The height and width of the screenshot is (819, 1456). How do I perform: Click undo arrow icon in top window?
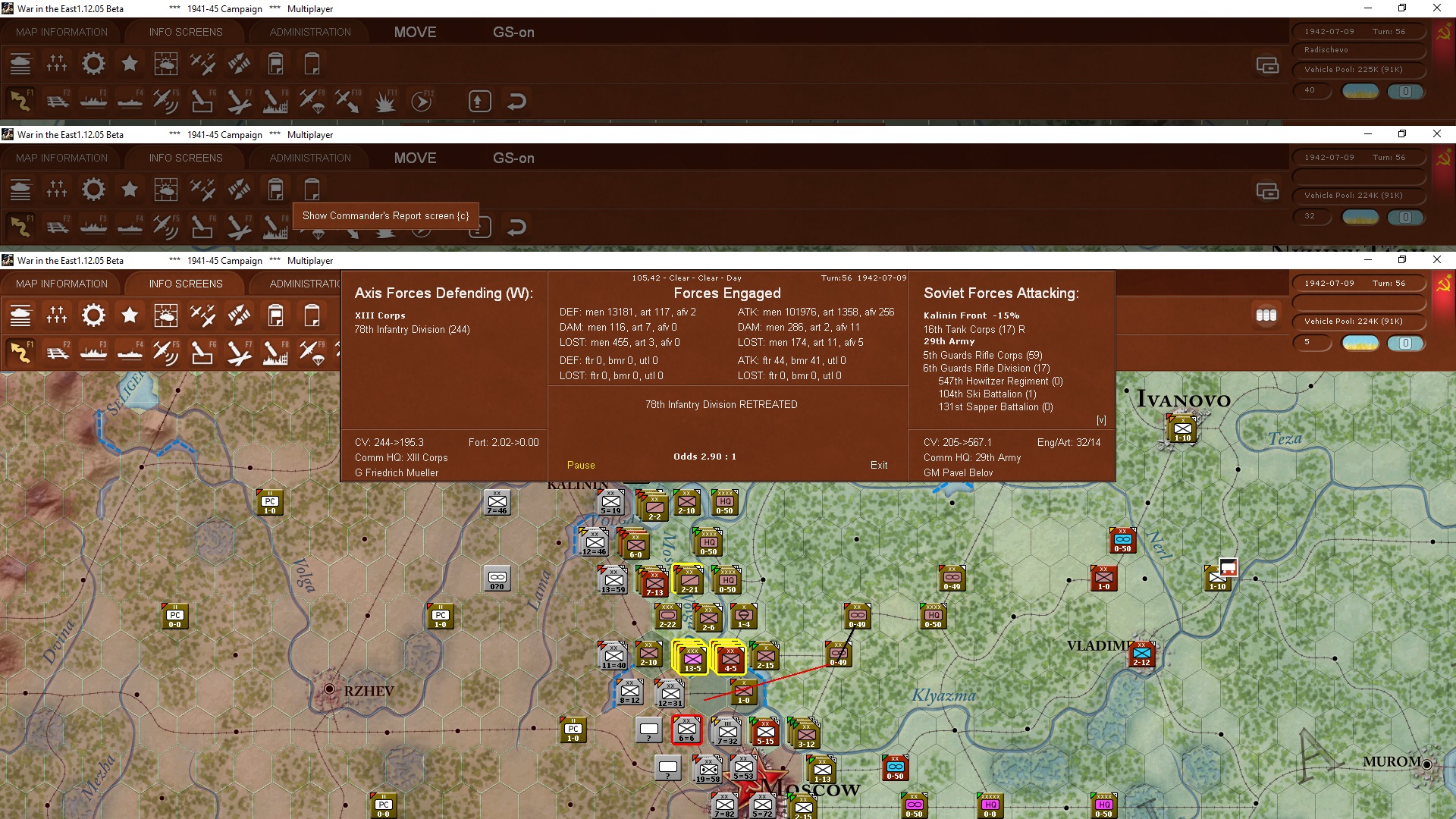pyautogui.click(x=516, y=101)
